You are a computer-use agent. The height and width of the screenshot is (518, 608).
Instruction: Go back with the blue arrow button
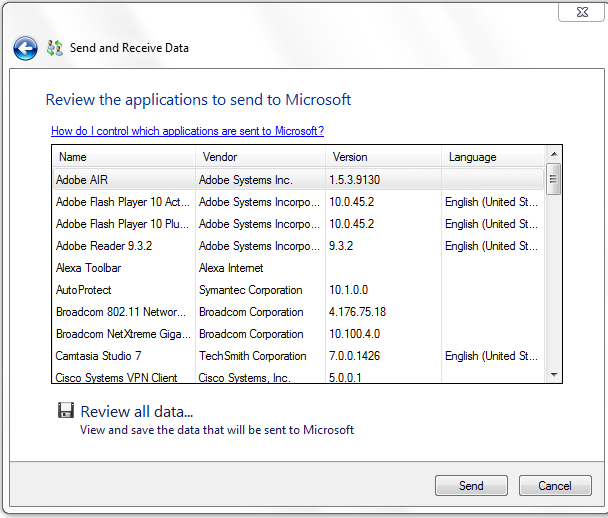click(25, 48)
